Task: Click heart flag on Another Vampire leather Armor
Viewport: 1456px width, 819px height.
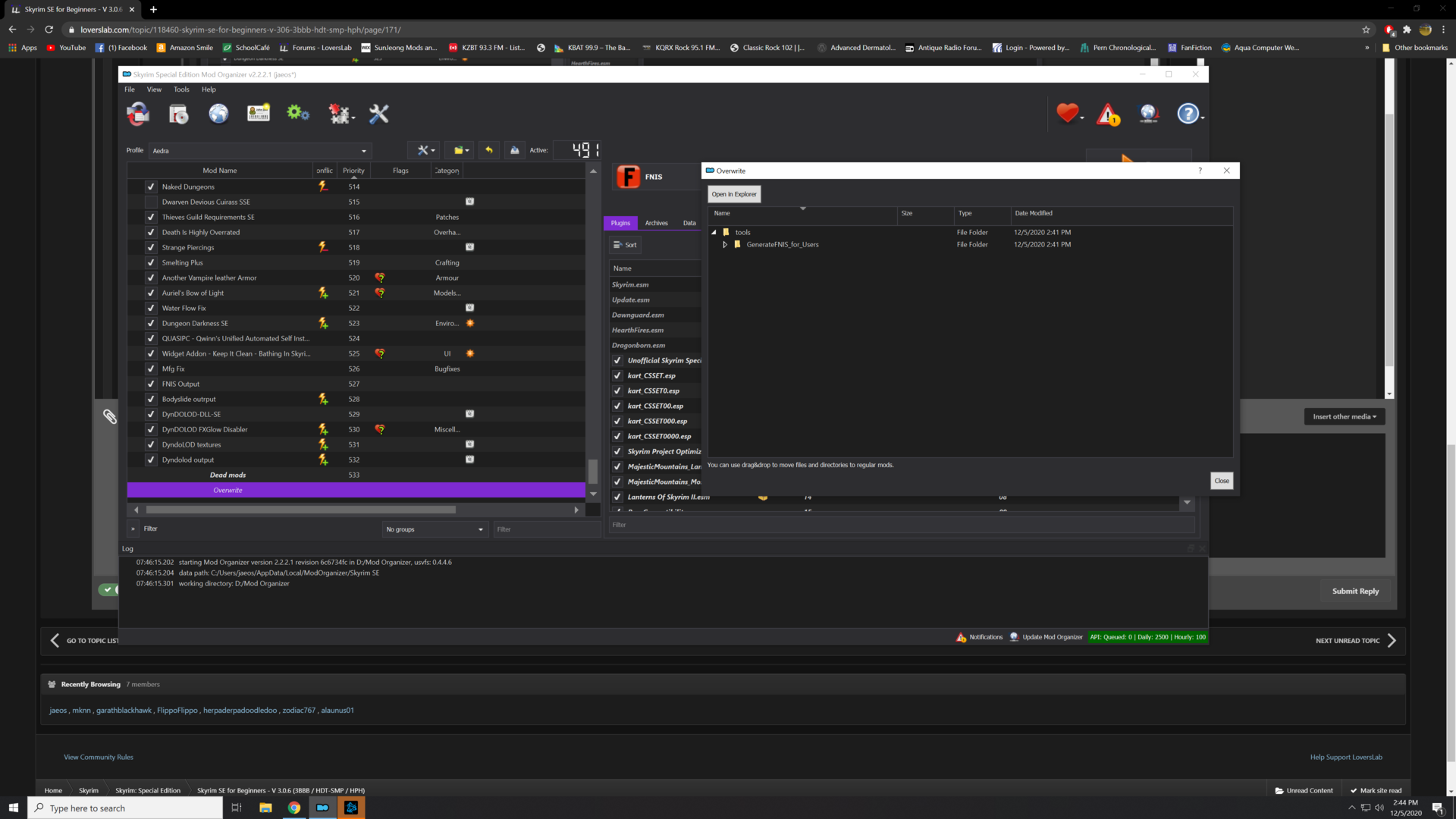Action: [380, 278]
